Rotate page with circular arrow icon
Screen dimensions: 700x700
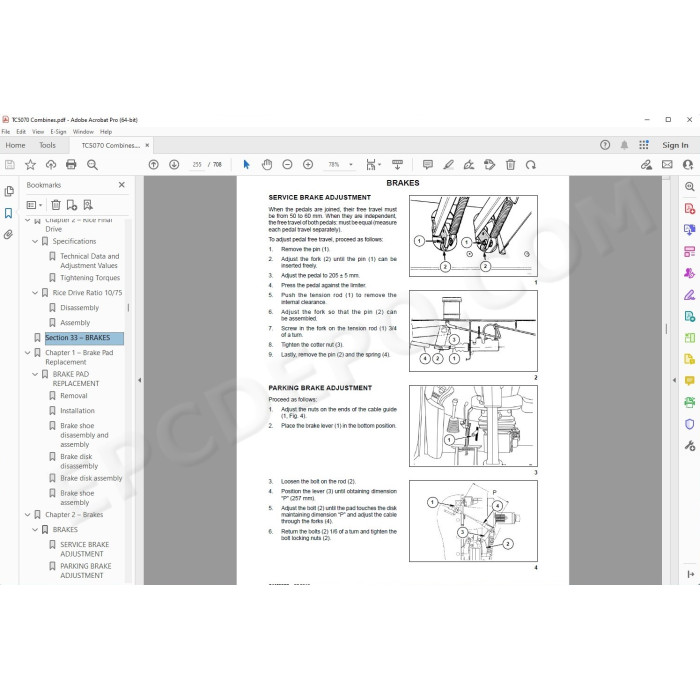click(x=531, y=165)
